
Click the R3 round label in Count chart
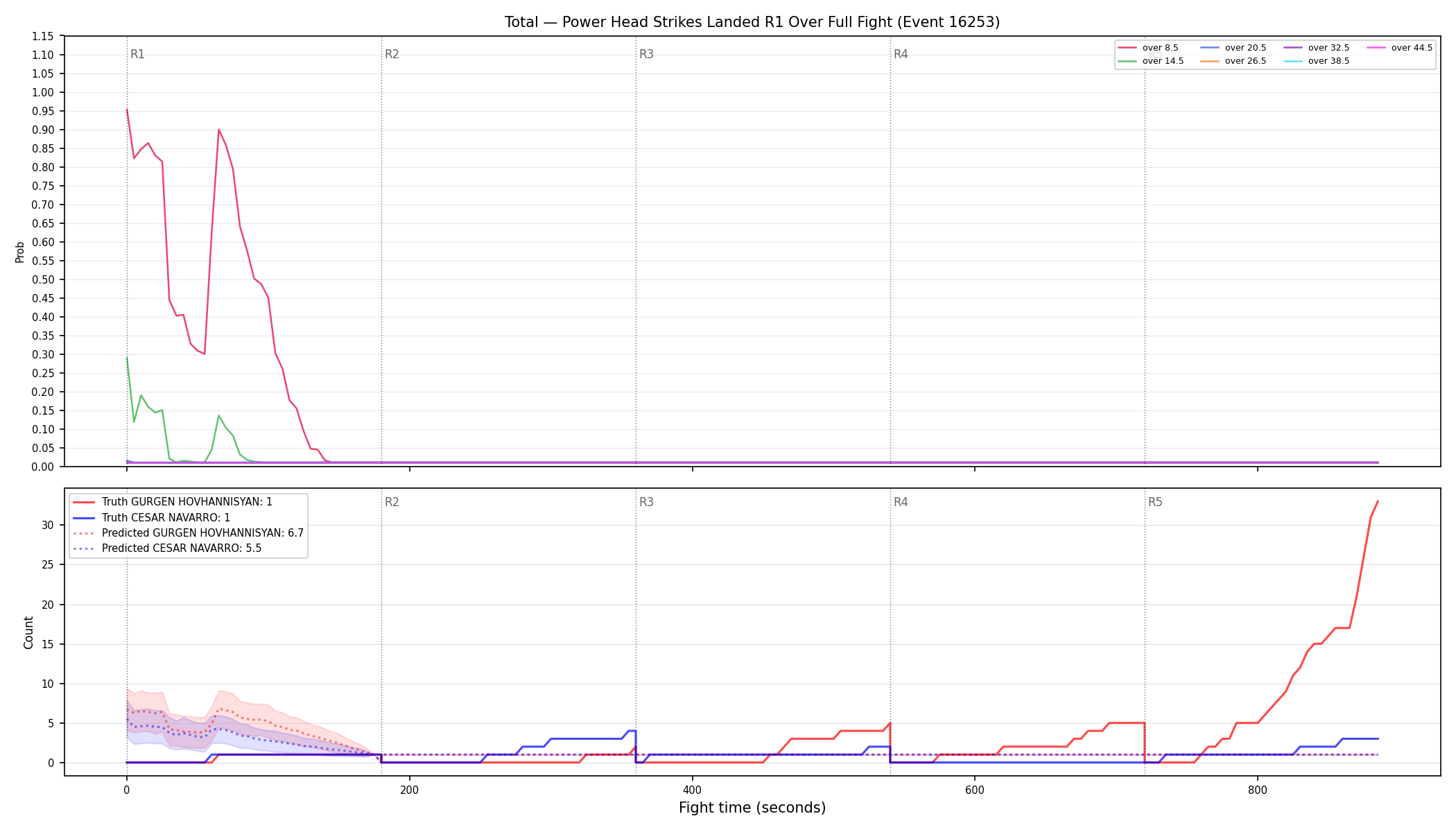click(646, 502)
